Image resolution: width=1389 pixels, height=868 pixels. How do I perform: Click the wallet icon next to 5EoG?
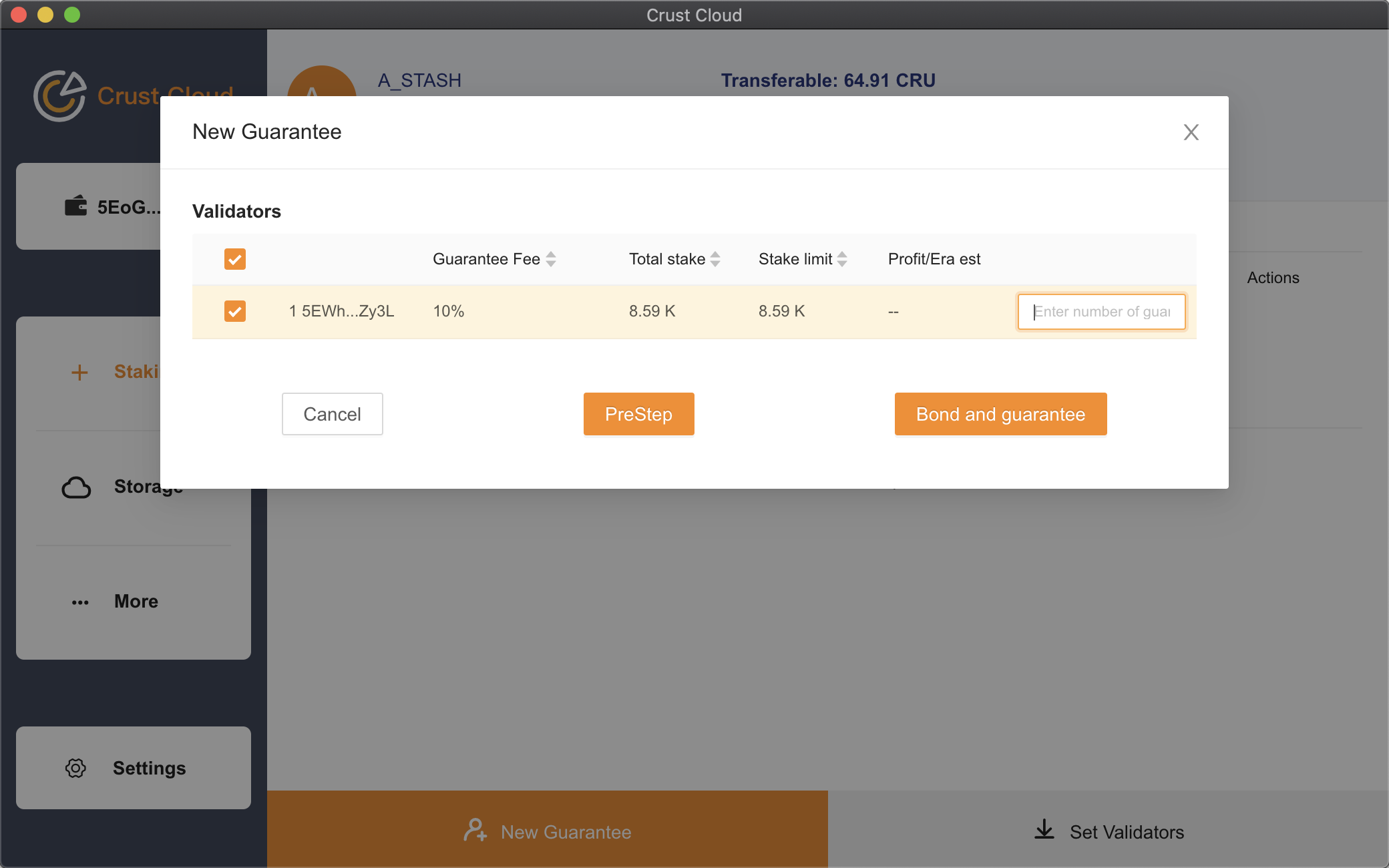click(75, 206)
